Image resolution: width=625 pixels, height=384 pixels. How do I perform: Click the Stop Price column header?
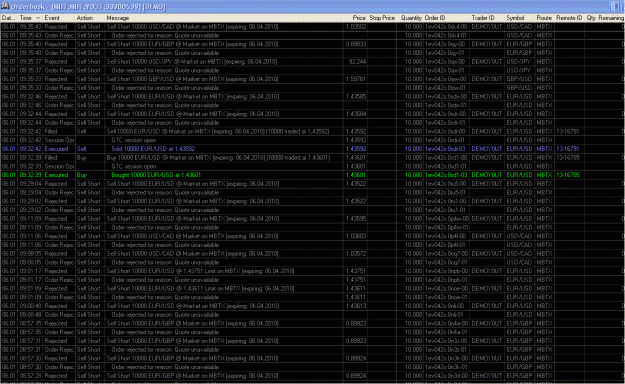coord(382,18)
